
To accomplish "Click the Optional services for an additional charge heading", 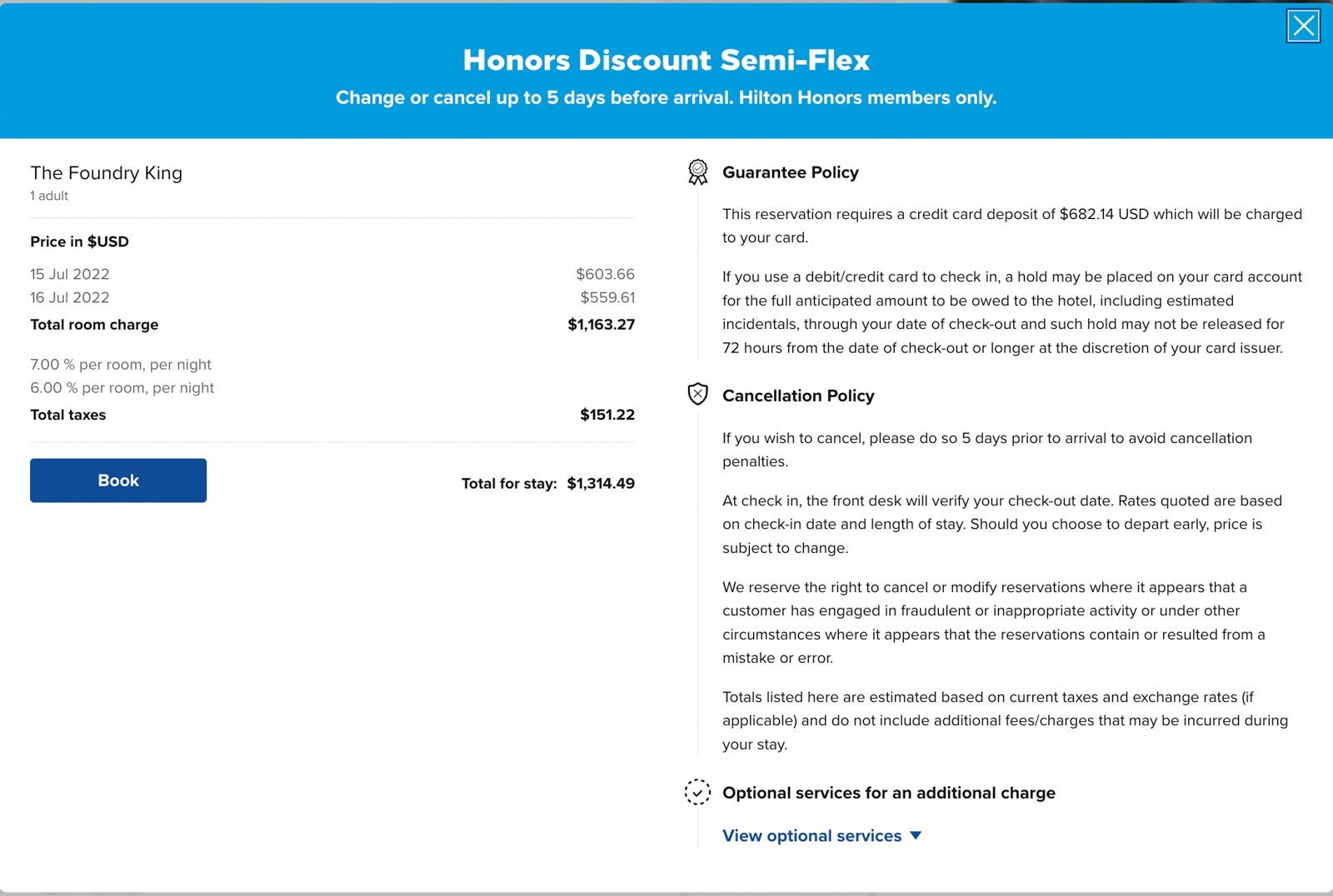I will [888, 793].
